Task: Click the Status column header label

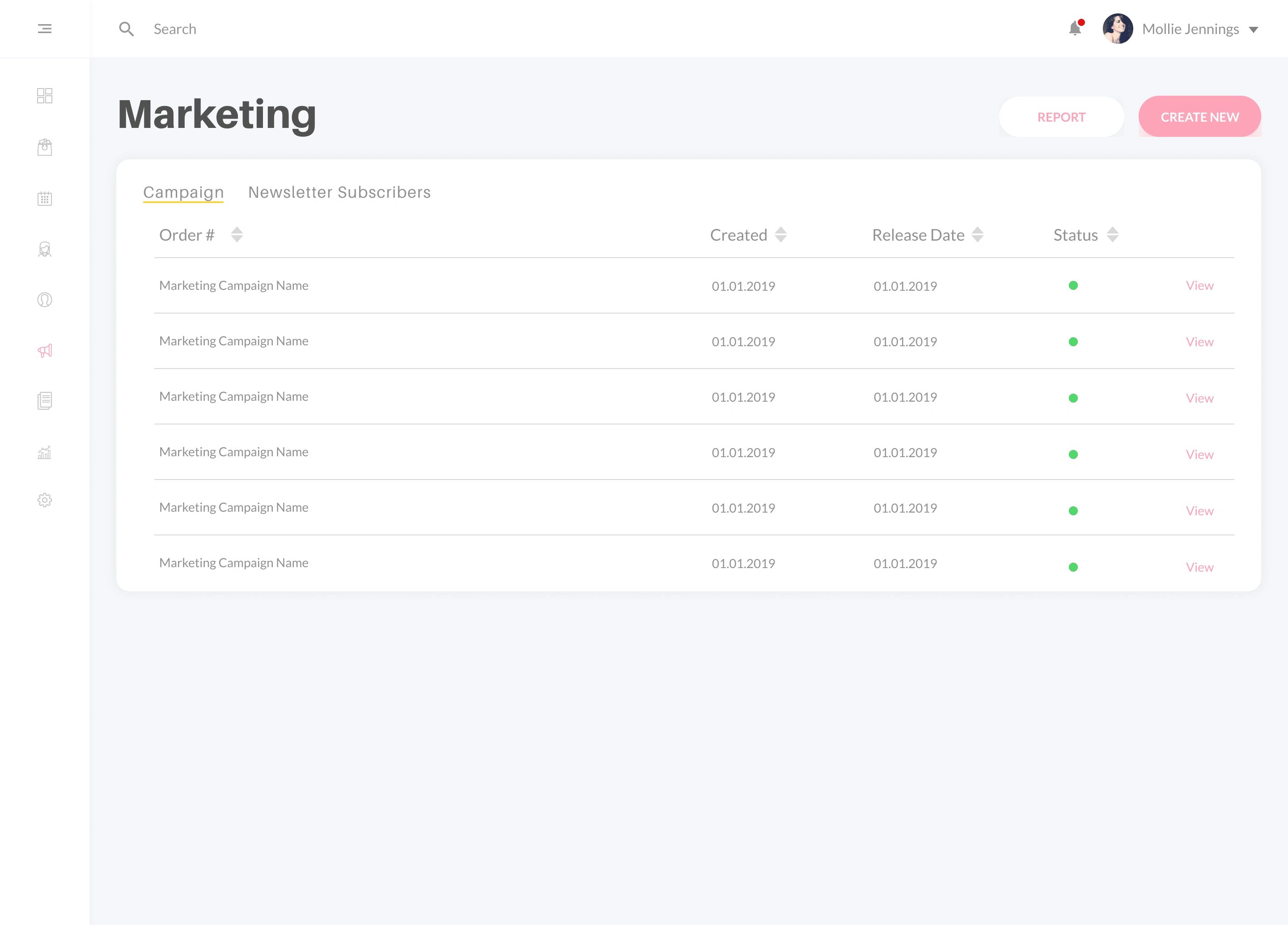Action: click(x=1076, y=235)
